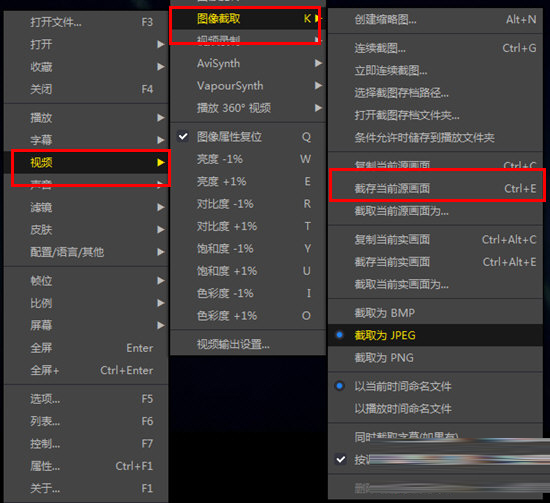The height and width of the screenshot is (503, 550).
Task: Expand the 播放 submenu
Action: coord(86,118)
